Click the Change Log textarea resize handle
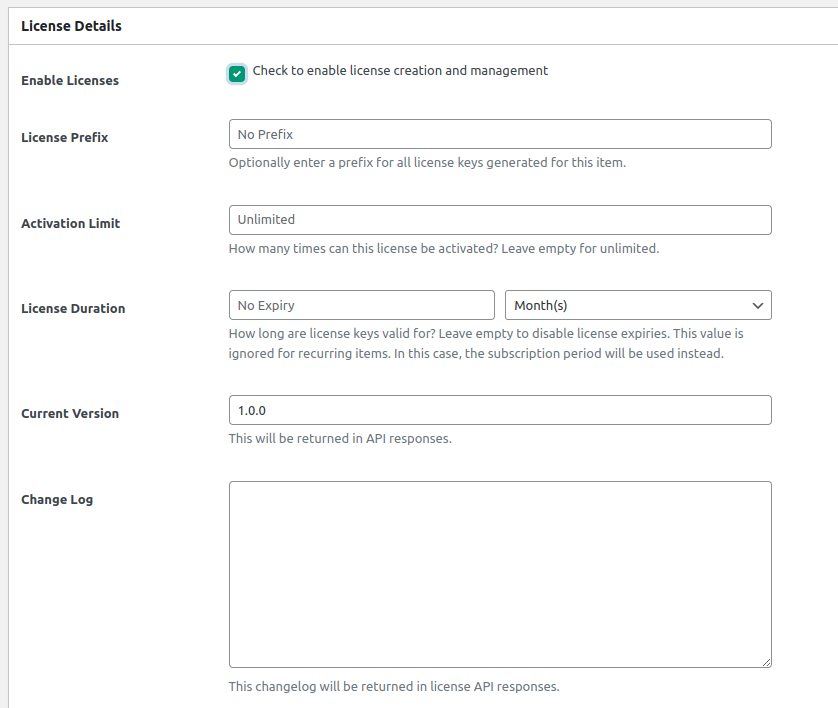The width and height of the screenshot is (838, 708). 766,662
